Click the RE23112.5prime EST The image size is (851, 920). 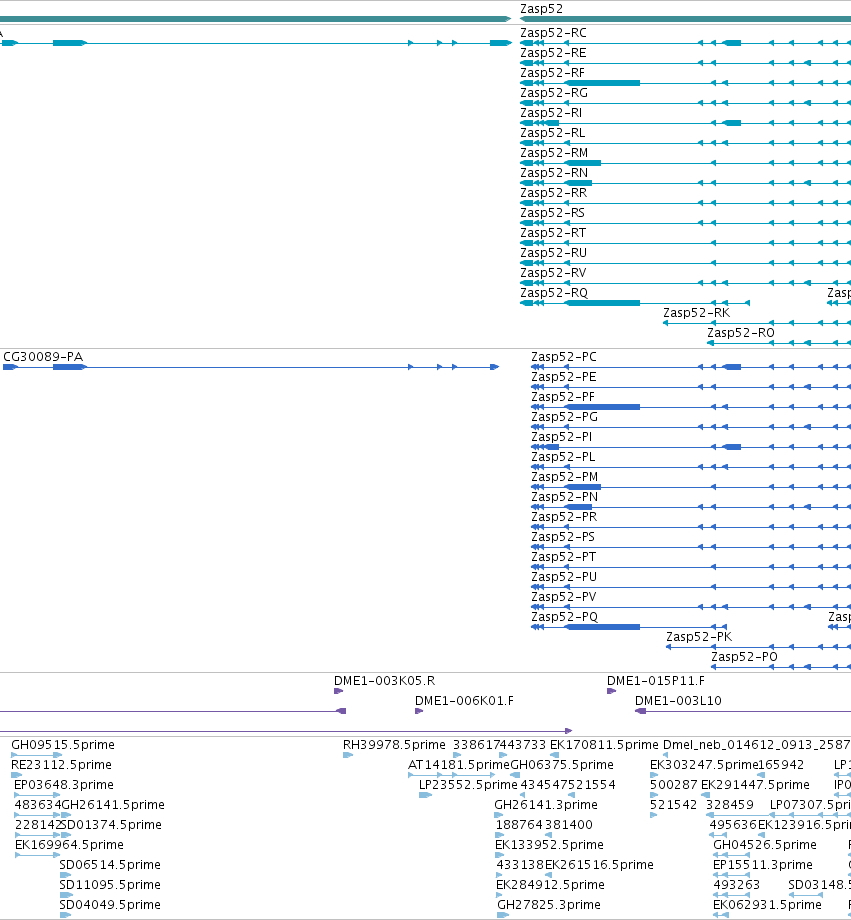(x=61, y=765)
